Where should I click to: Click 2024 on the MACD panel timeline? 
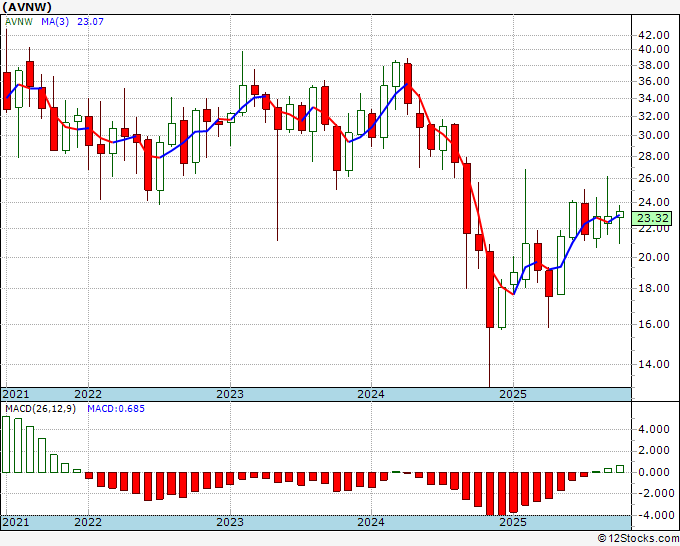371,522
